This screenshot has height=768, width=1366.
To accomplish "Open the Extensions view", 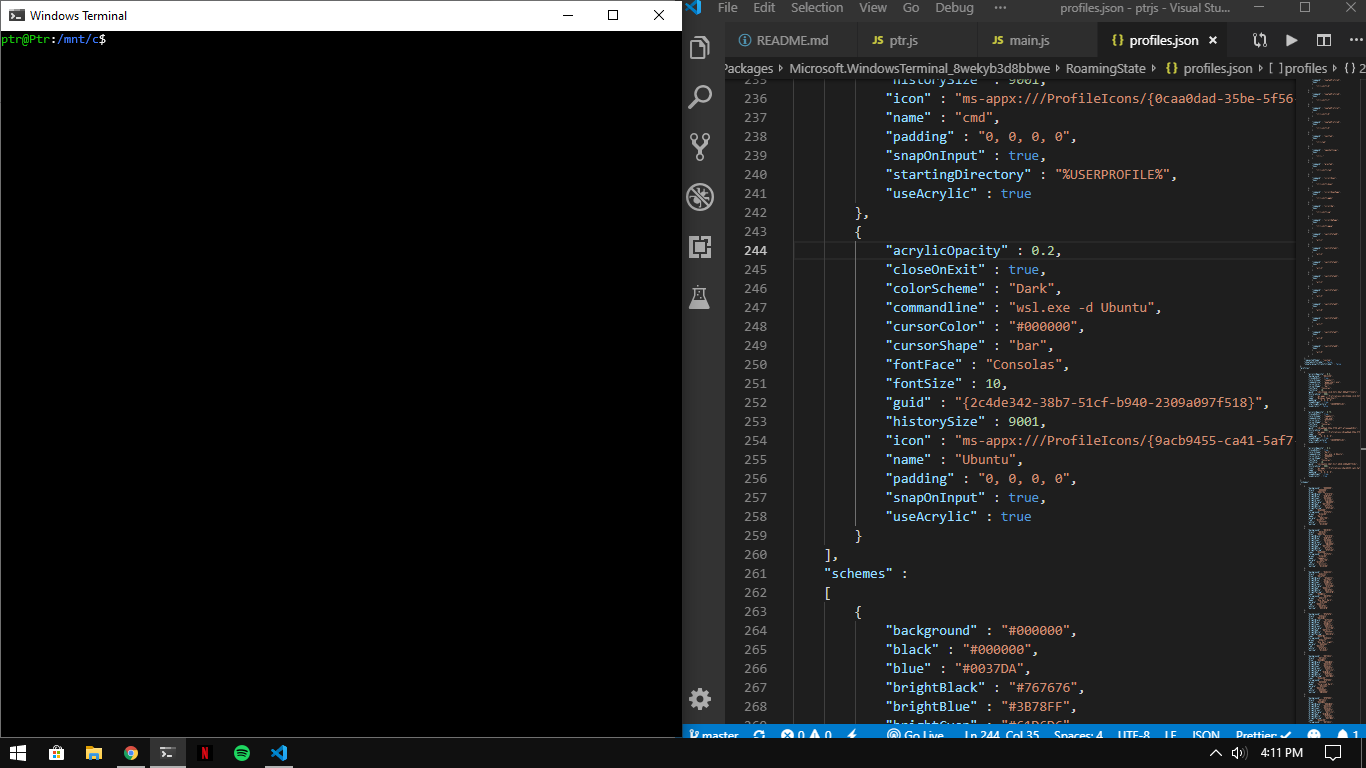I will 700,247.
